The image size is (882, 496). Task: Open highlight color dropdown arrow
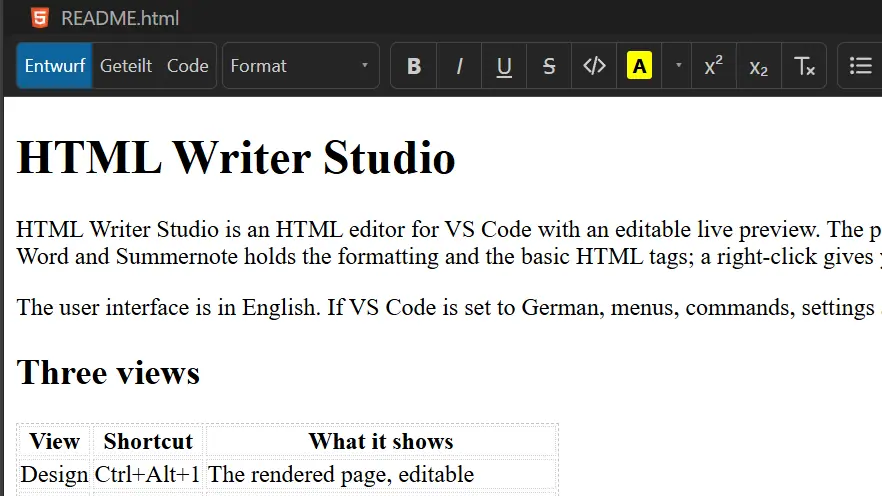point(678,66)
